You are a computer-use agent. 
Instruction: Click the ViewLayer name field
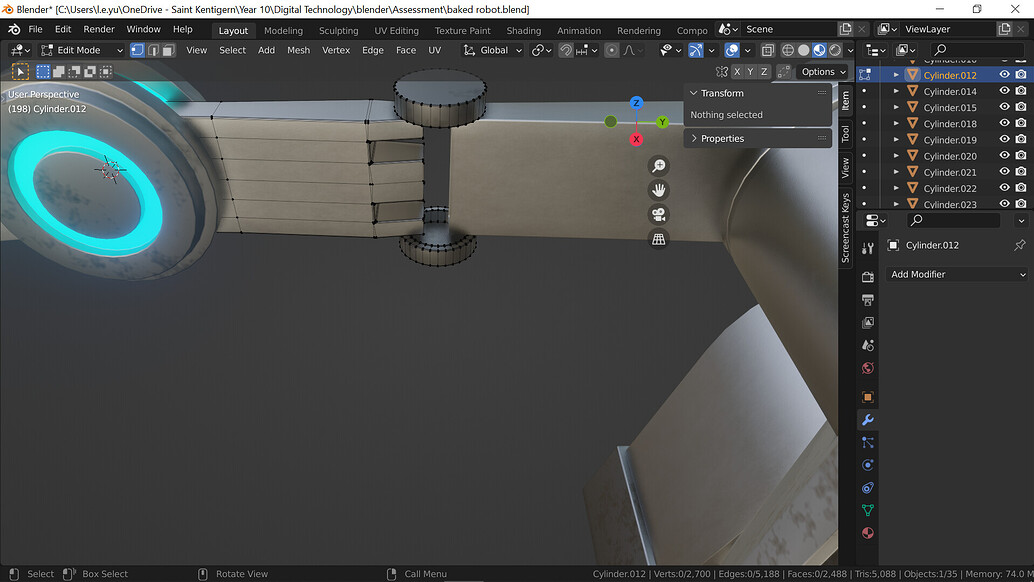click(x=948, y=29)
